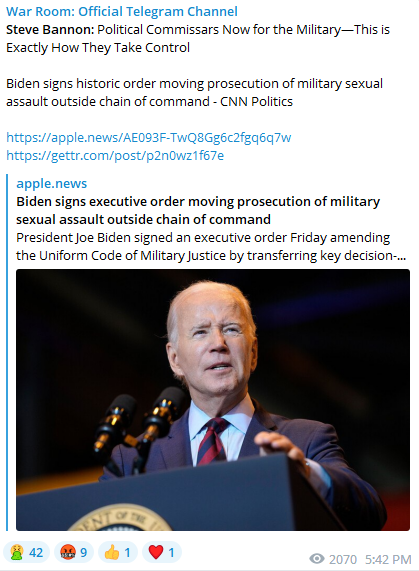Image resolution: width=419 pixels, height=571 pixels.
Task: Open the Biden signs executive order preview title
Action: coord(198,210)
